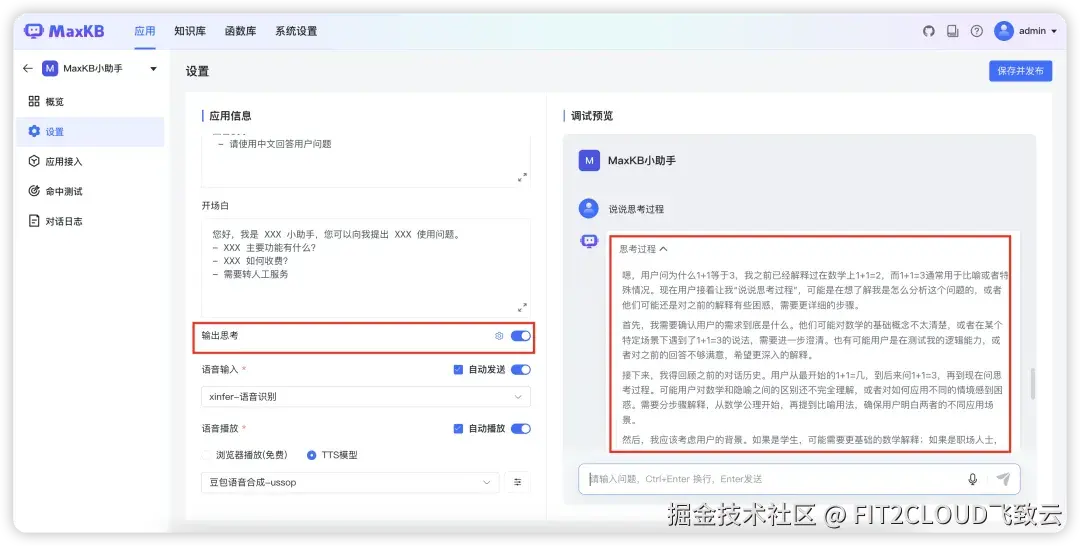Open 对话日志 in the sidebar
The height and width of the screenshot is (546, 1080).
pyautogui.click(x=90, y=221)
